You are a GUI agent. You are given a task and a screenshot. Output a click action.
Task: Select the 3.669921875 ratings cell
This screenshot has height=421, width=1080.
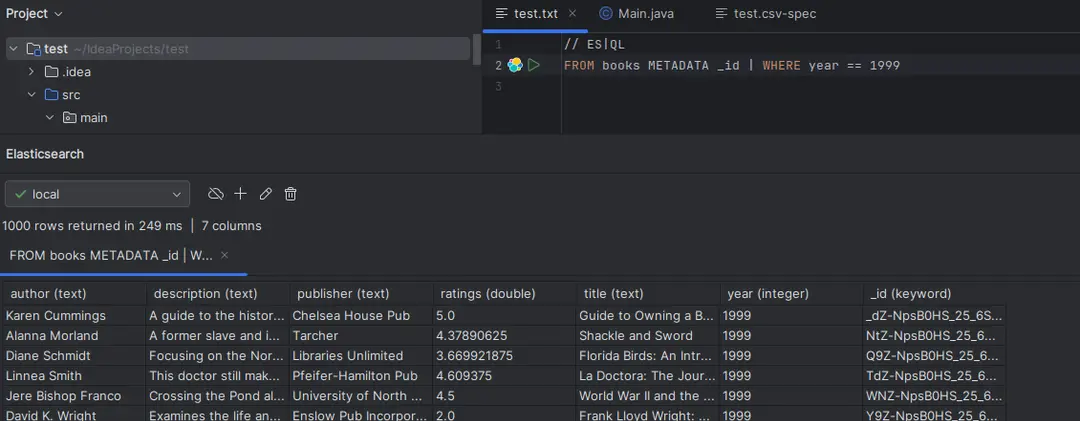[x=504, y=356]
